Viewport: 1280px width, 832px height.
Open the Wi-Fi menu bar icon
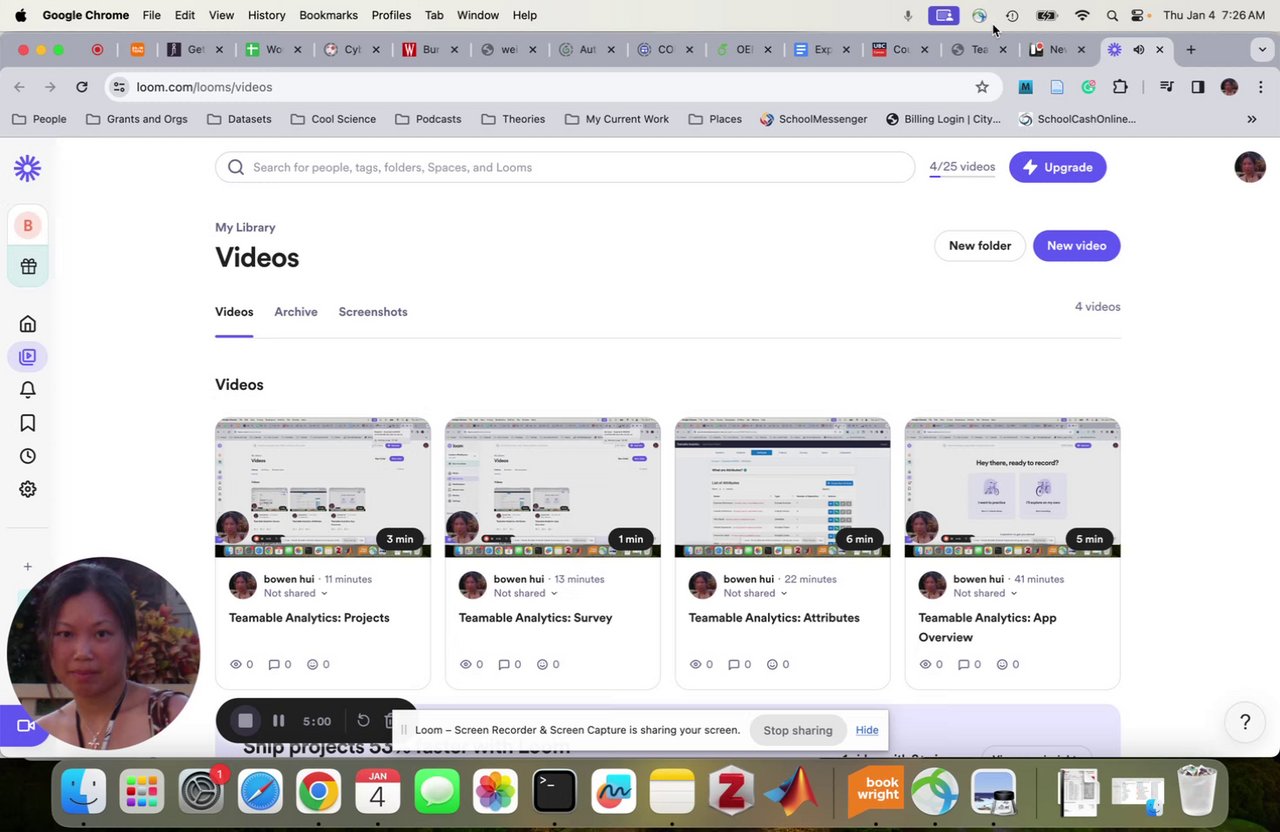(x=1082, y=15)
